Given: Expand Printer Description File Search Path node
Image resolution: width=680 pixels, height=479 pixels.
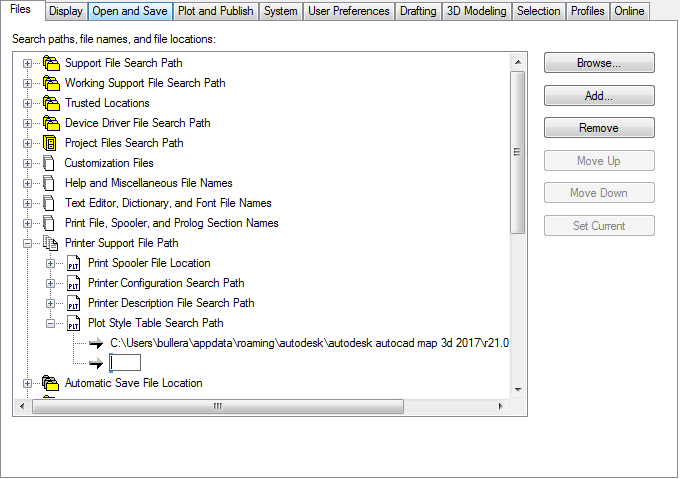Looking at the screenshot, I should 50,303.
